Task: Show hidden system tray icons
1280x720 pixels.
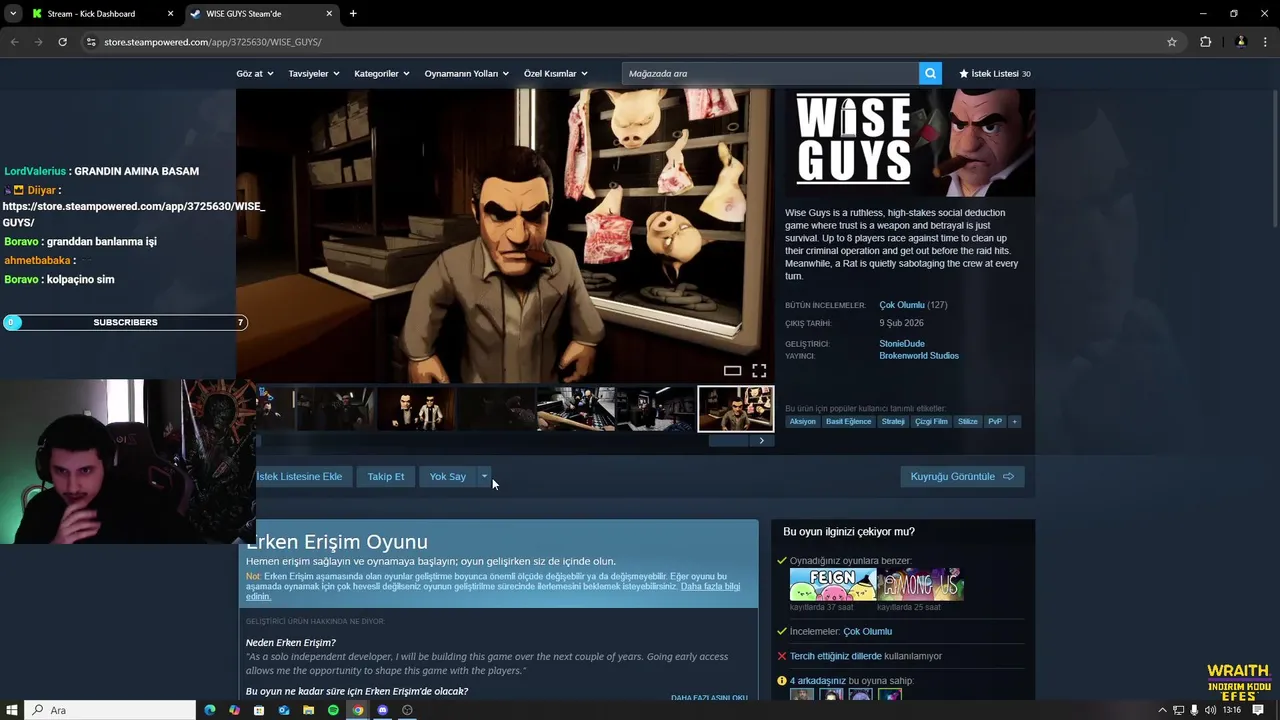Action: coord(1162,710)
